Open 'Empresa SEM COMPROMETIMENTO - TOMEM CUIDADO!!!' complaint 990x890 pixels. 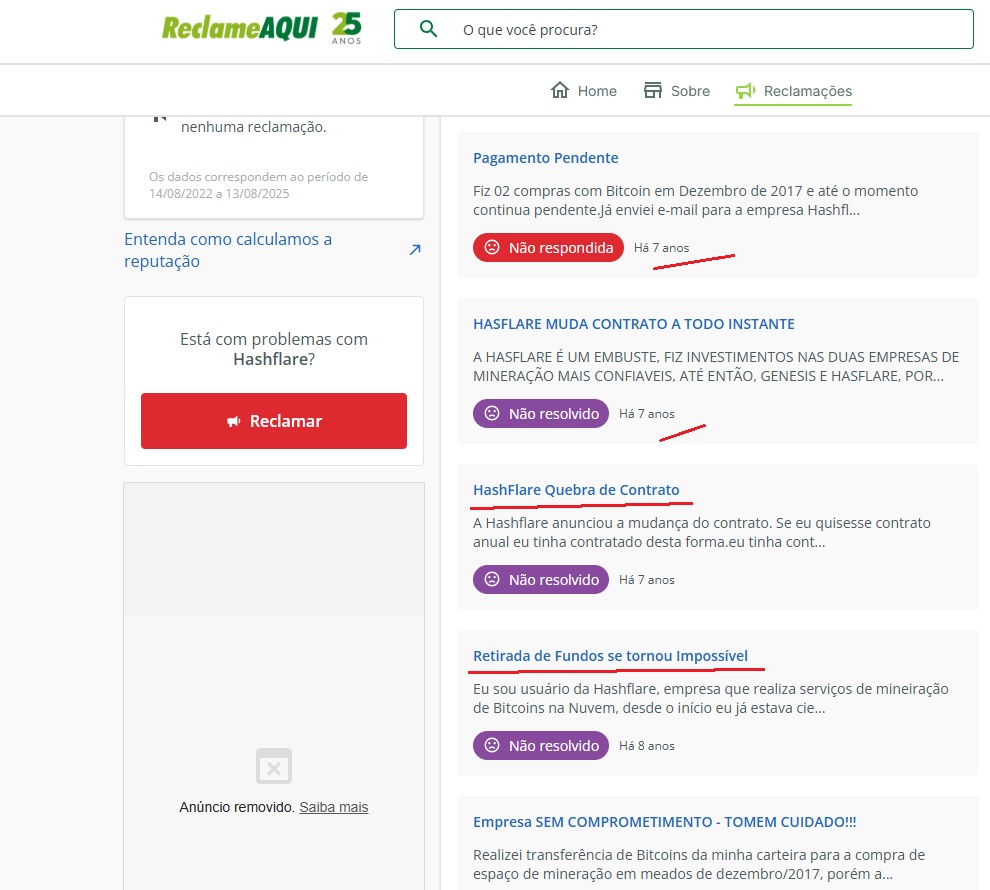click(x=665, y=822)
